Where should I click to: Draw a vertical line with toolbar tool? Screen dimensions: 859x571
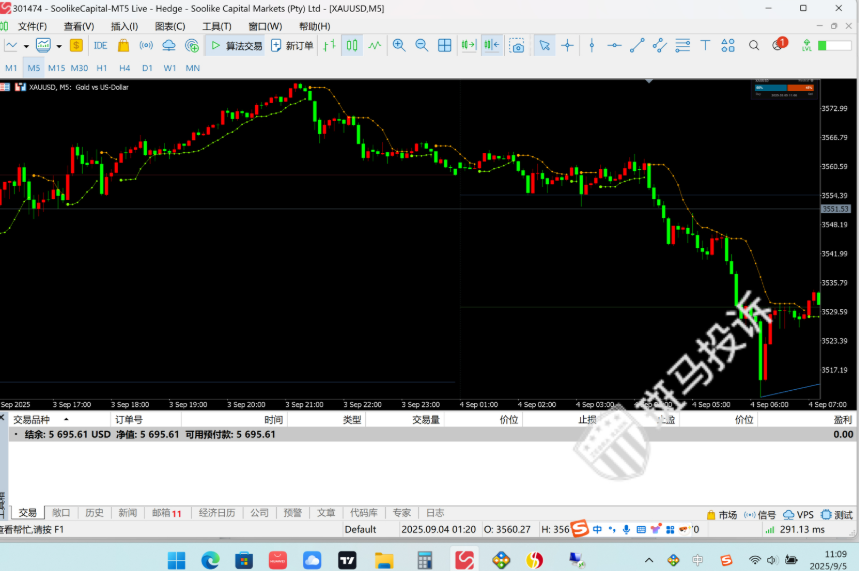click(x=592, y=45)
